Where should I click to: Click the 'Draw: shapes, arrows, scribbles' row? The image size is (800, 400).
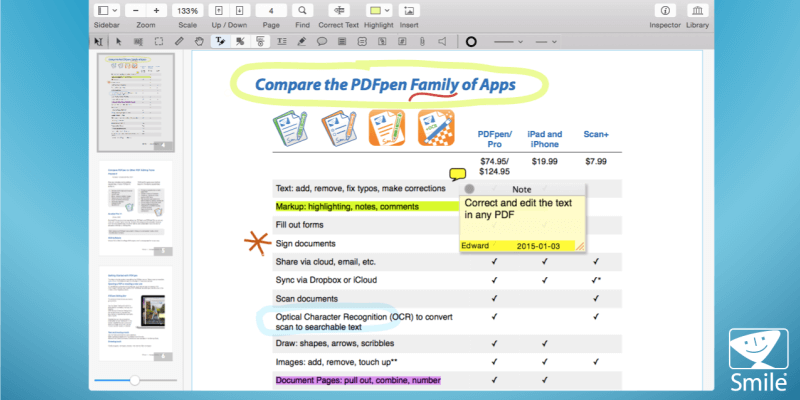(x=447, y=343)
